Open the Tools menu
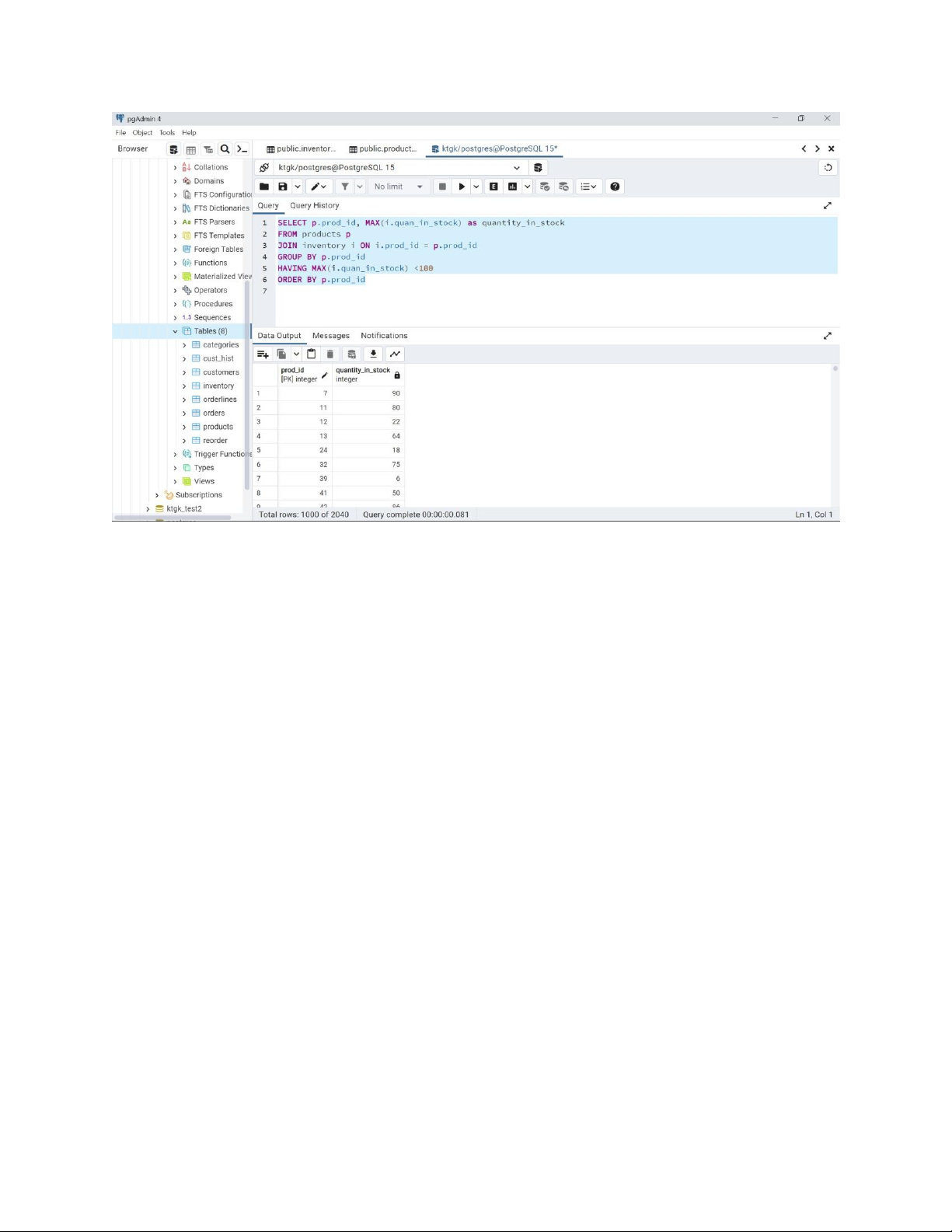 click(167, 133)
